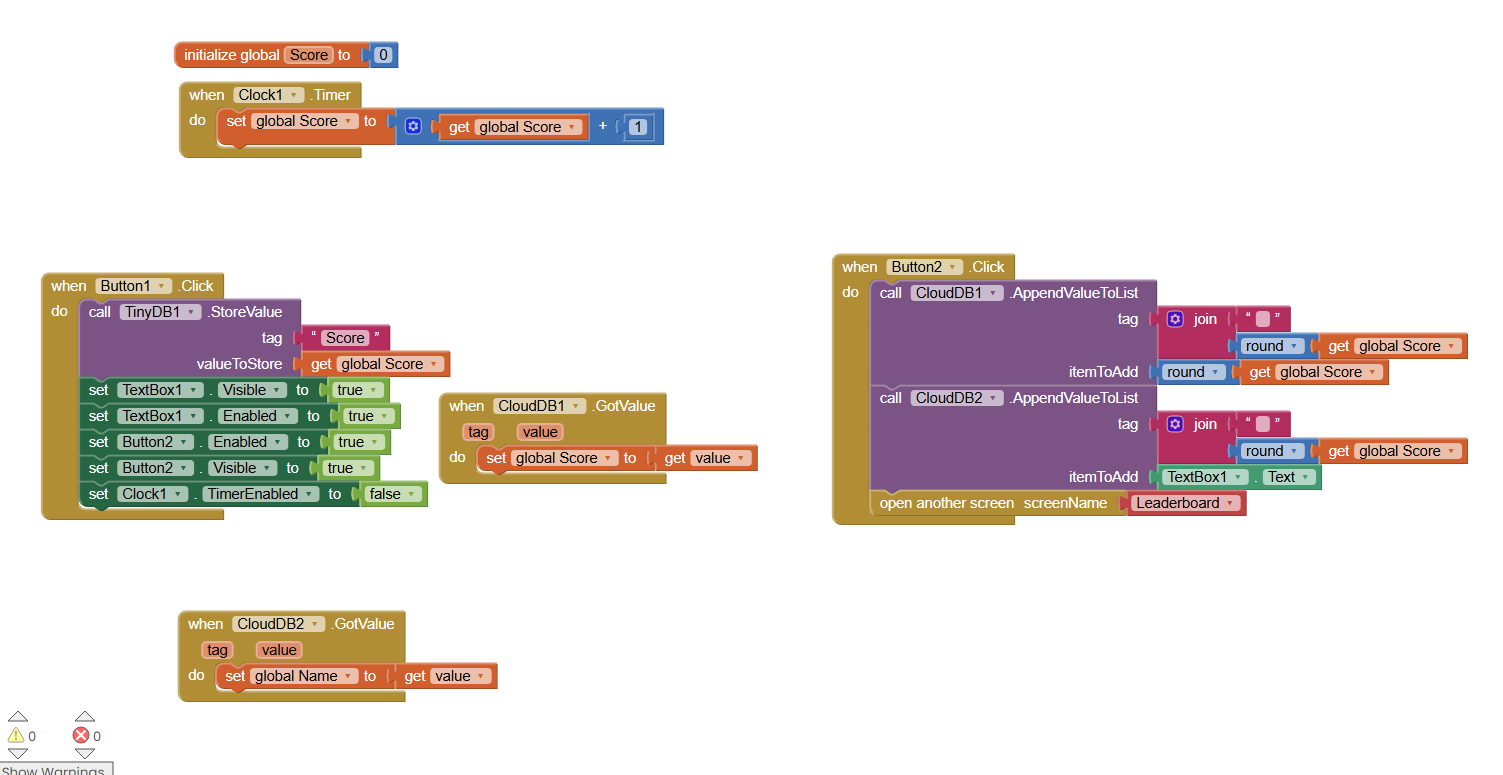The height and width of the screenshot is (775, 1503).
Task: Toggle the true value for TextBox1 Visible
Action: (356, 390)
